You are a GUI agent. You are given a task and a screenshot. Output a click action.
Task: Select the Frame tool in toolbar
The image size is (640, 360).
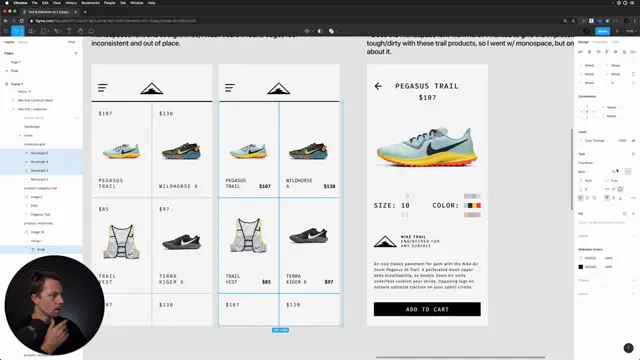point(31,31)
